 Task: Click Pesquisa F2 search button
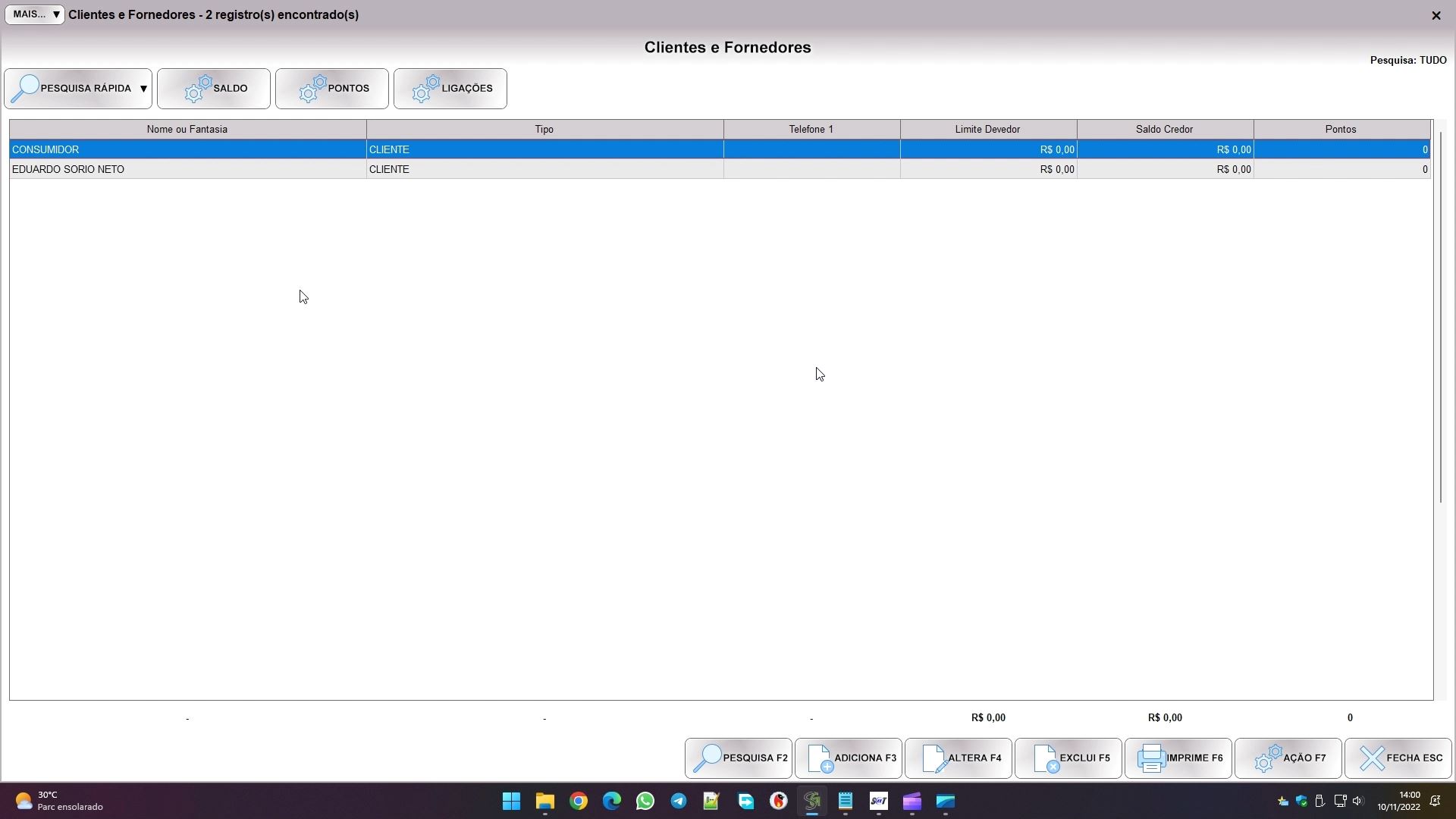tap(738, 758)
